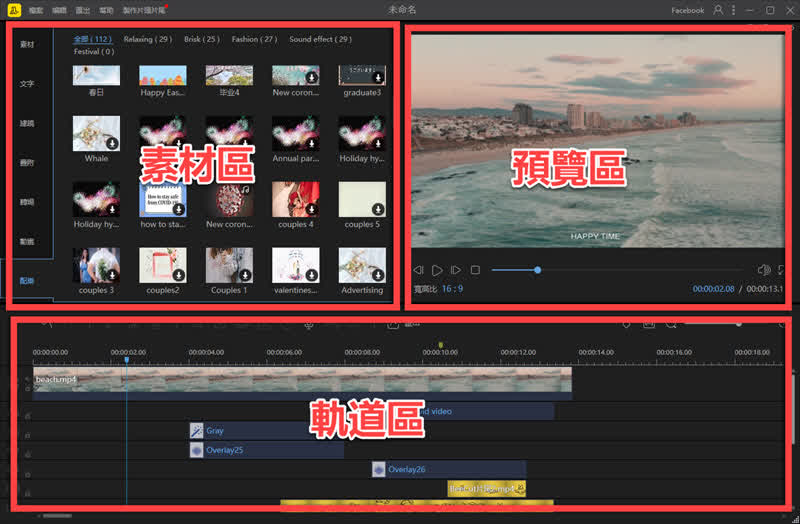800x524 pixels.
Task: Click the Overlay25 clip icon
Action: pyautogui.click(x=196, y=450)
